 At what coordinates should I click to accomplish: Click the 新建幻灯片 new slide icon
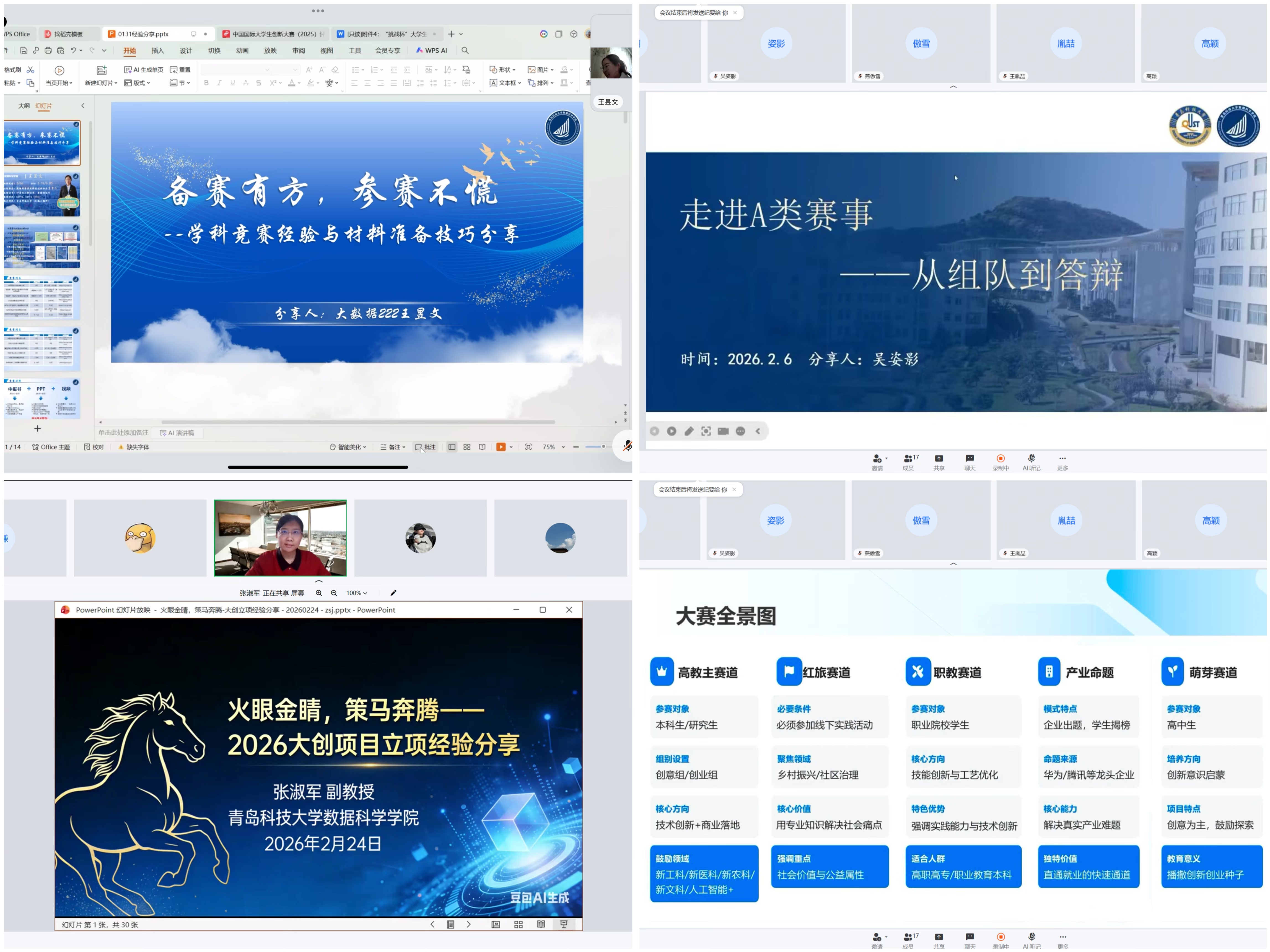coord(101,71)
